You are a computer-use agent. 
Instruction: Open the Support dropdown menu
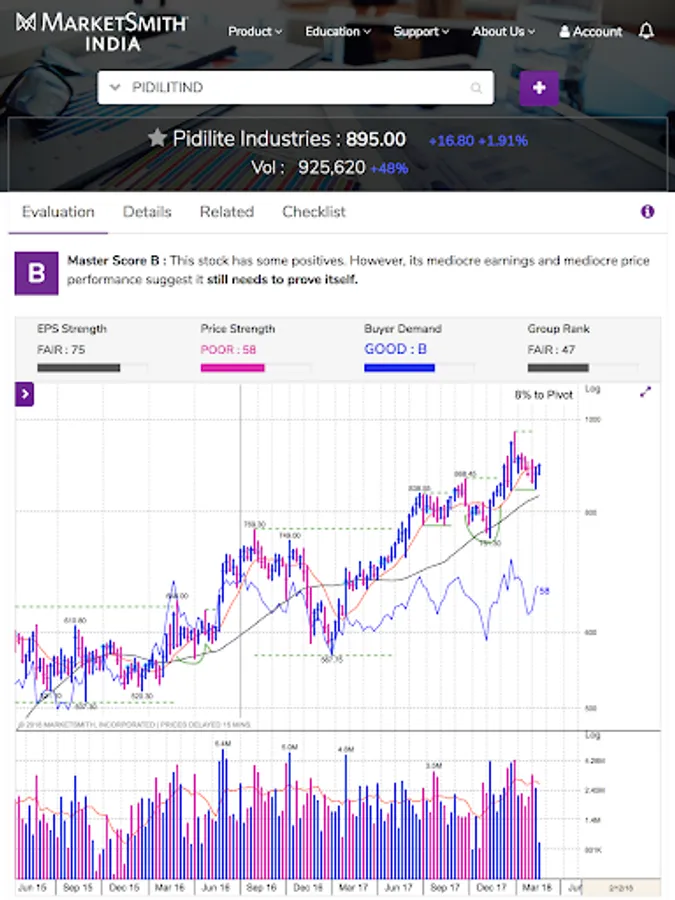[x=421, y=31]
